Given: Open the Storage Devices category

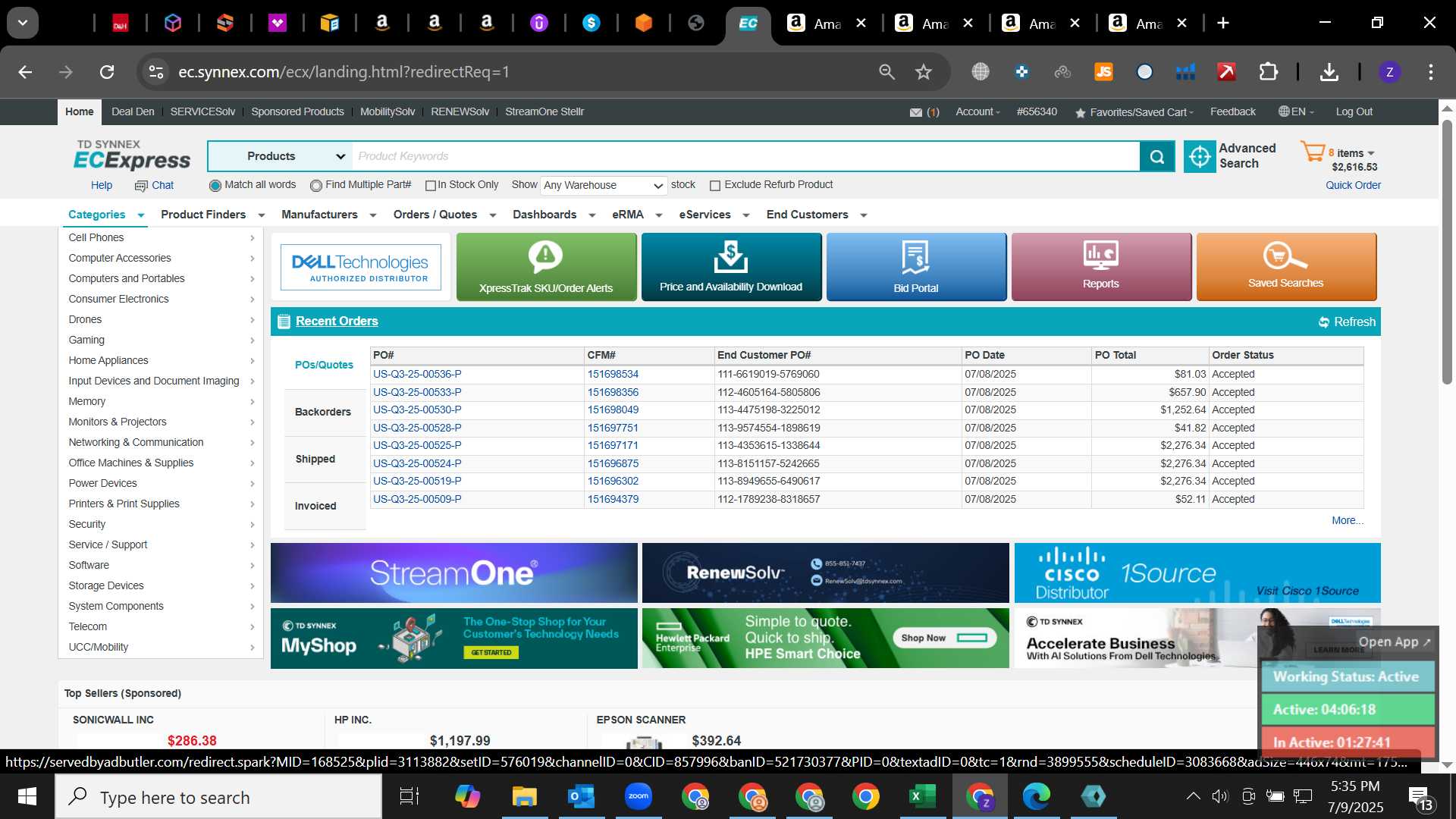Looking at the screenshot, I should 161,585.
